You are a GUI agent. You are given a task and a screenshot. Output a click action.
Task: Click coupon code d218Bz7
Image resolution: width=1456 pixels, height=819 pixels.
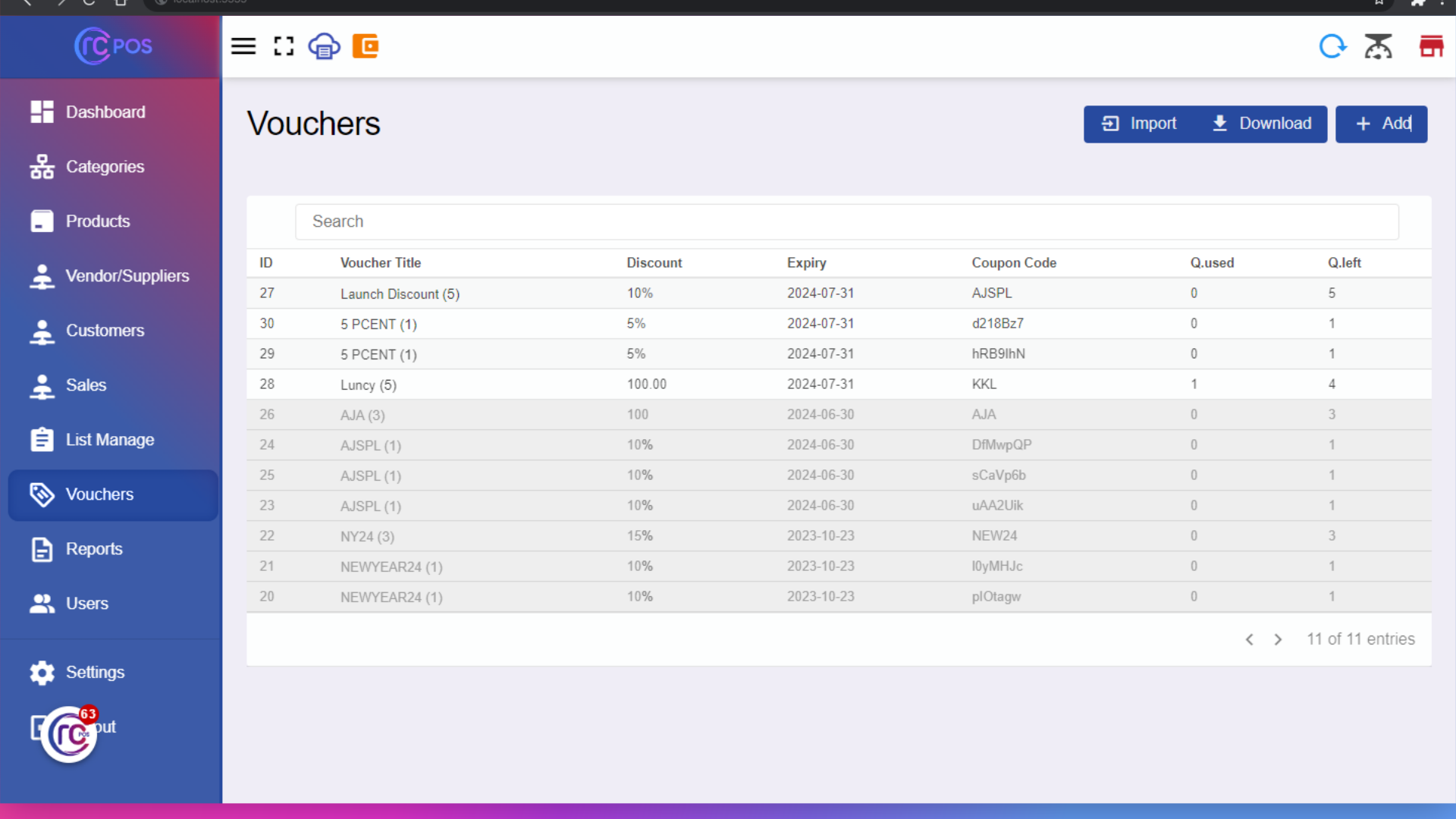(x=997, y=324)
